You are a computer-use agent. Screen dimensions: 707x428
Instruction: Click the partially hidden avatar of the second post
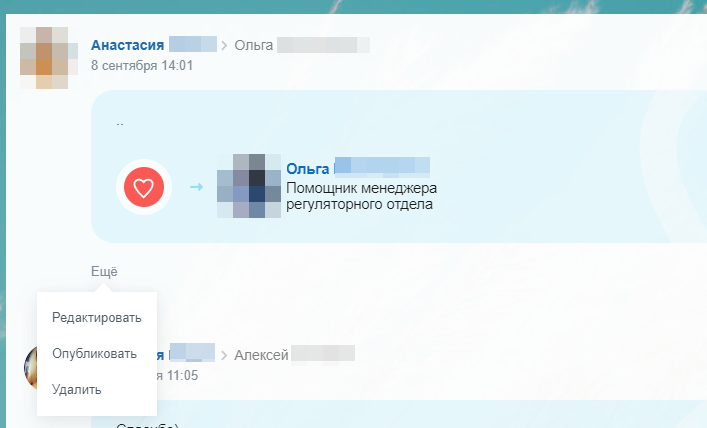pos(30,368)
